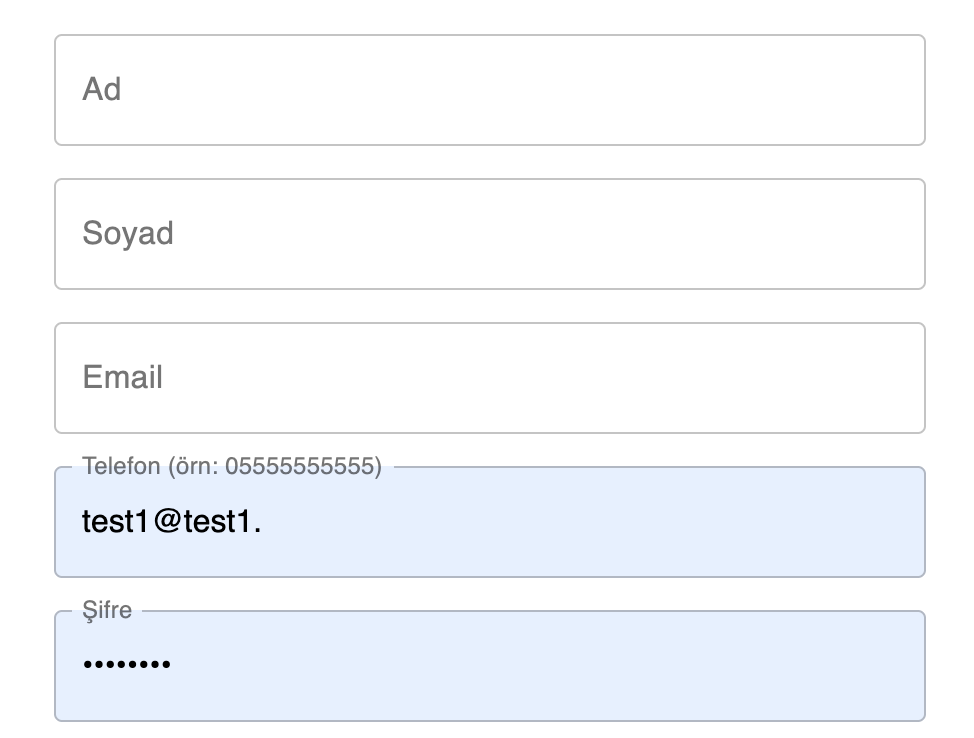Click the Email placeholder text
The image size is (974, 738).
(x=122, y=377)
